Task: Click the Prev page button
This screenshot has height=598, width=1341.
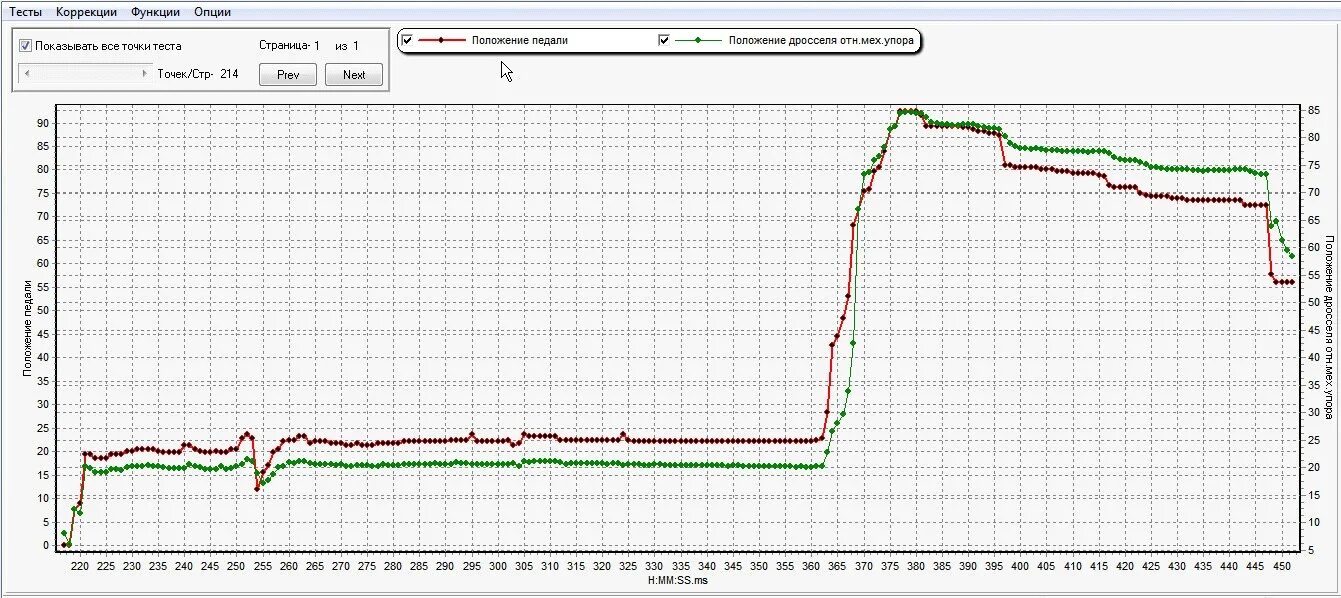Action: click(x=288, y=75)
